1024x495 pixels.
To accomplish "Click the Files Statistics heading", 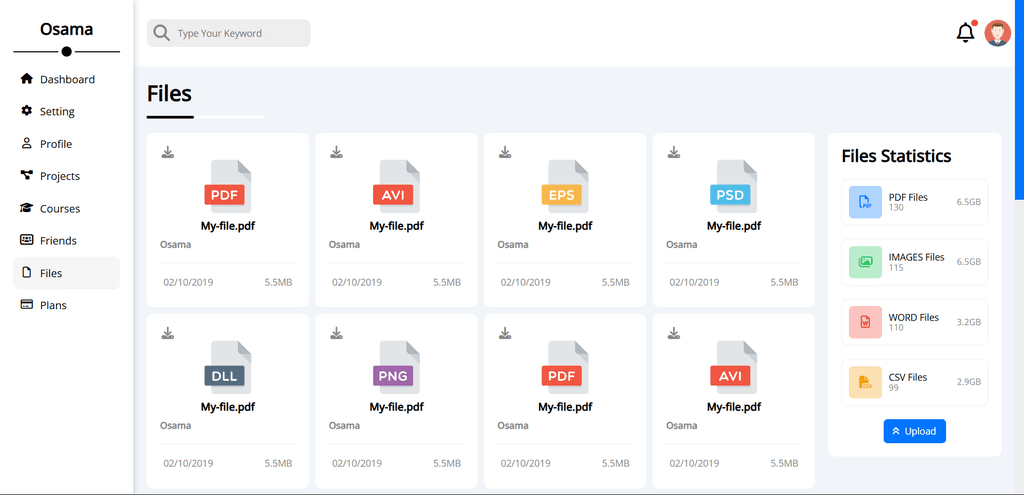I will (x=896, y=156).
